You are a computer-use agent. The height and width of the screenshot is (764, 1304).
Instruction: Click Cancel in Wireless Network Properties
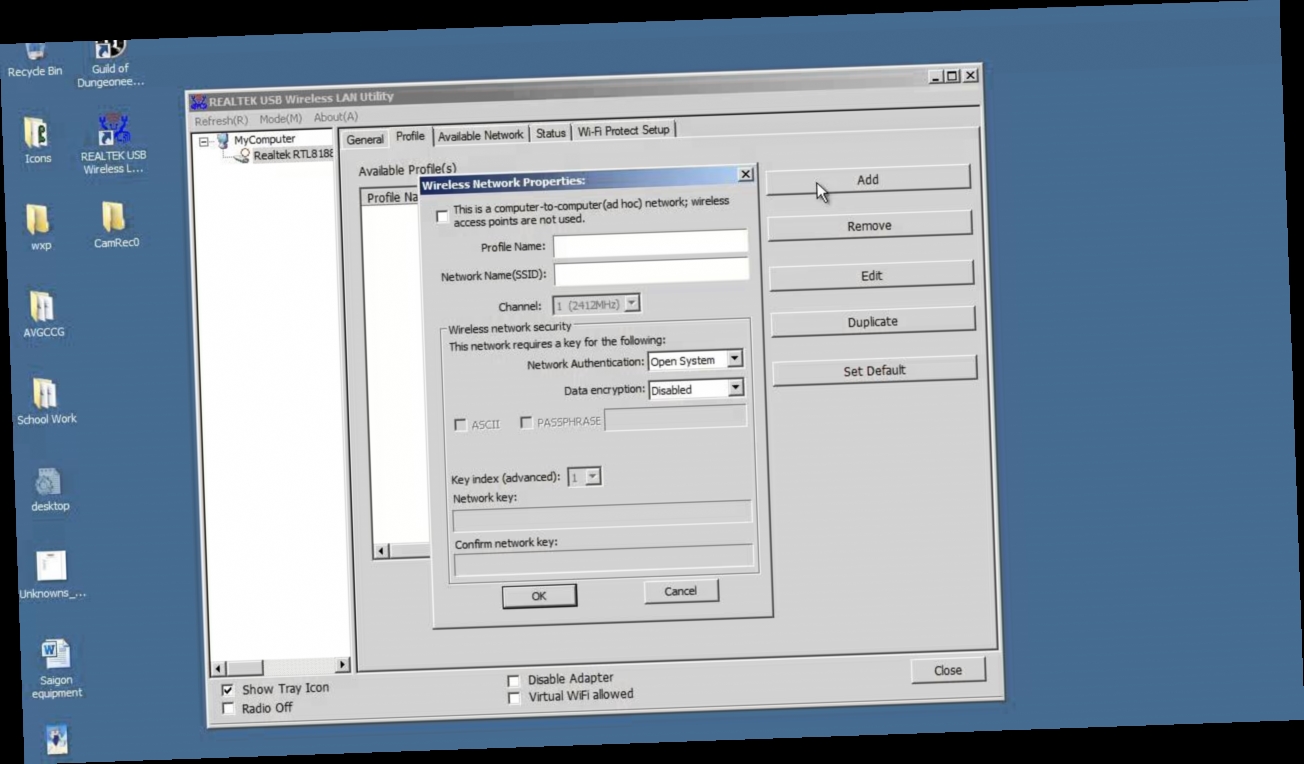pos(681,591)
